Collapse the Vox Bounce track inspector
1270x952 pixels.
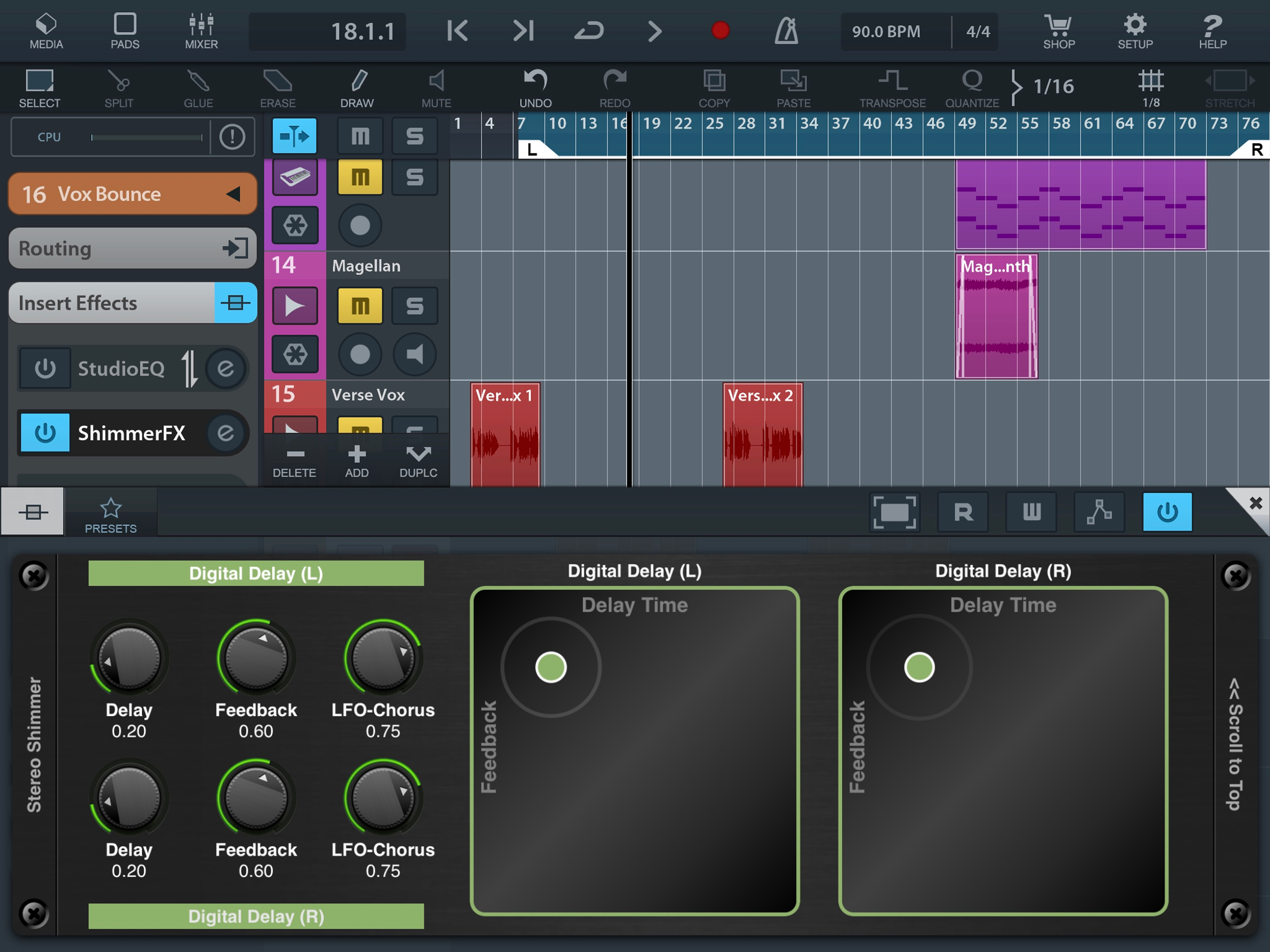click(233, 194)
